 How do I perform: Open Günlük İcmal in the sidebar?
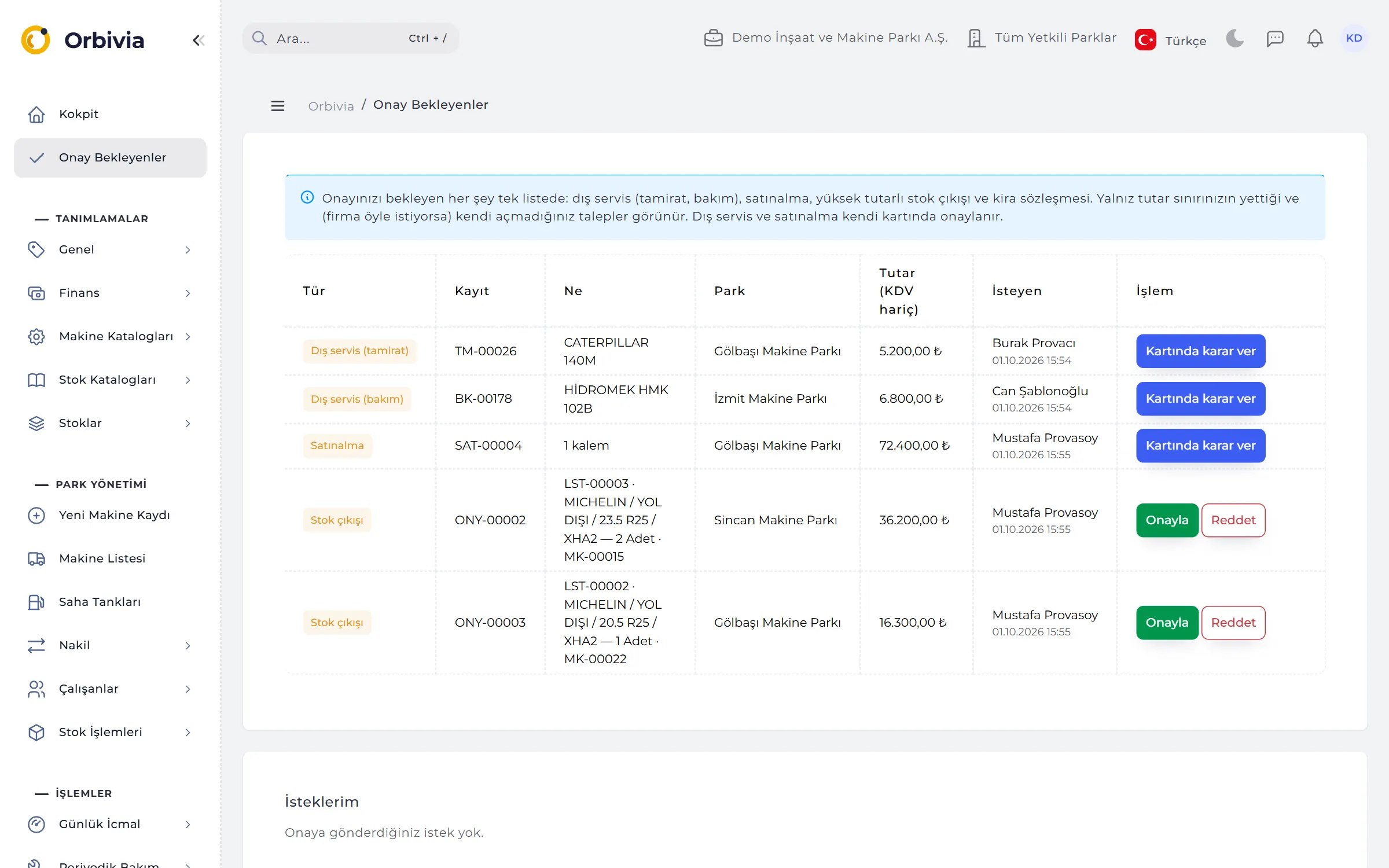pos(110,824)
